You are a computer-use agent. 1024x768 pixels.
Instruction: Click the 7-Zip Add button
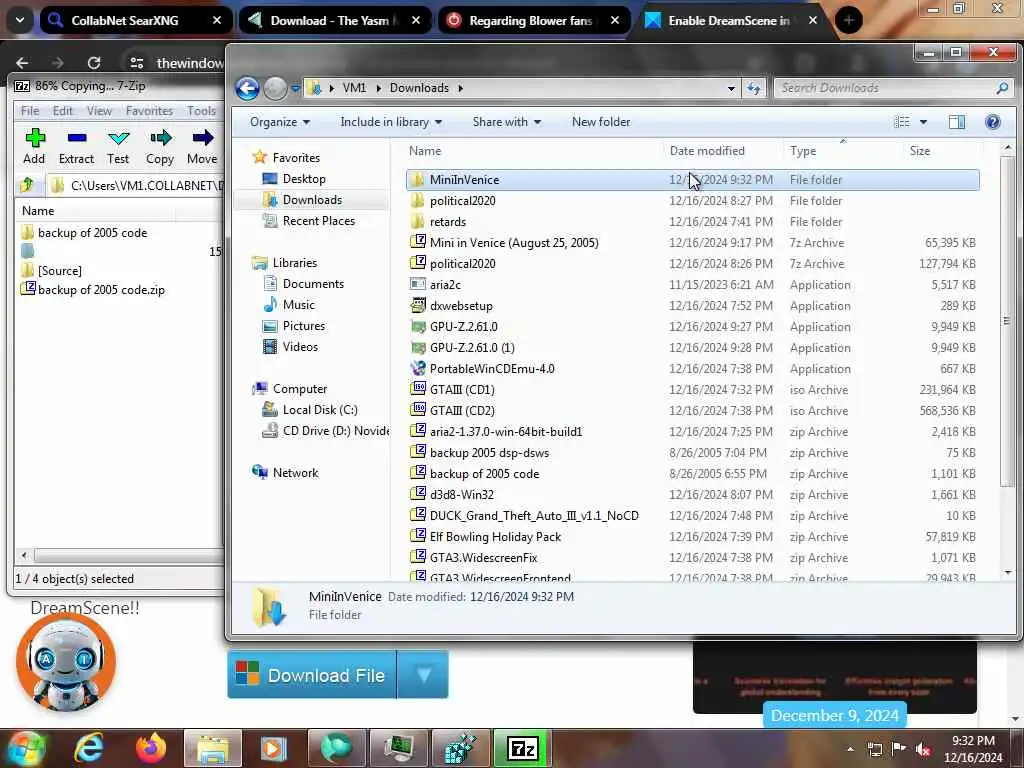(34, 146)
